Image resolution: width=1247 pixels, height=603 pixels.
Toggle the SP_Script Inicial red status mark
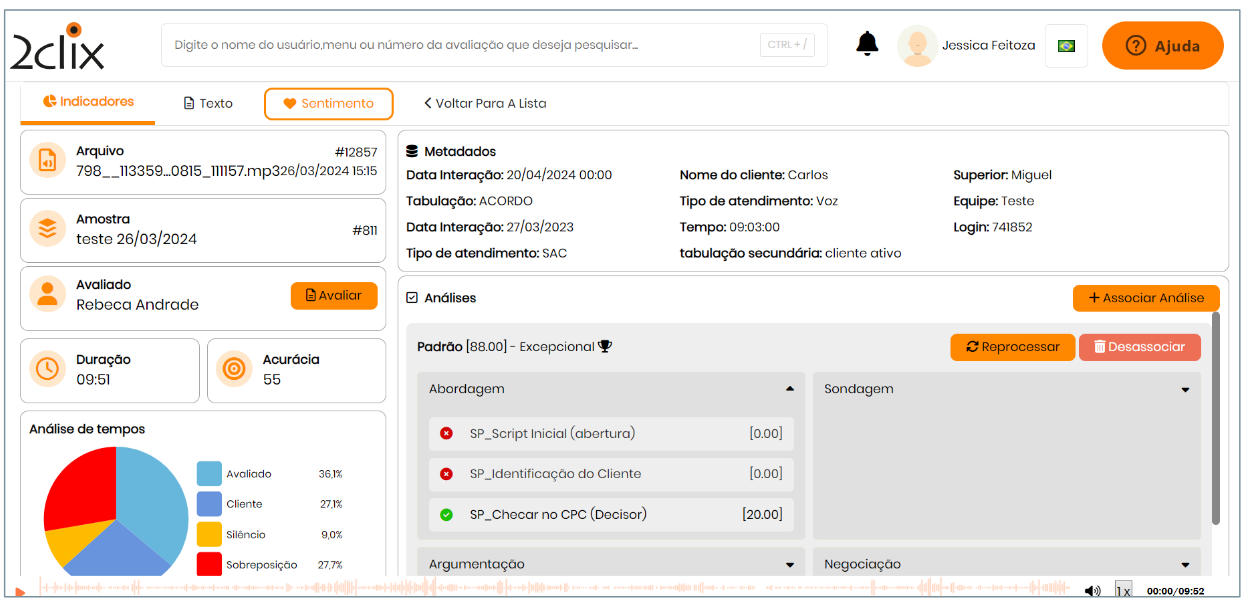(x=446, y=434)
